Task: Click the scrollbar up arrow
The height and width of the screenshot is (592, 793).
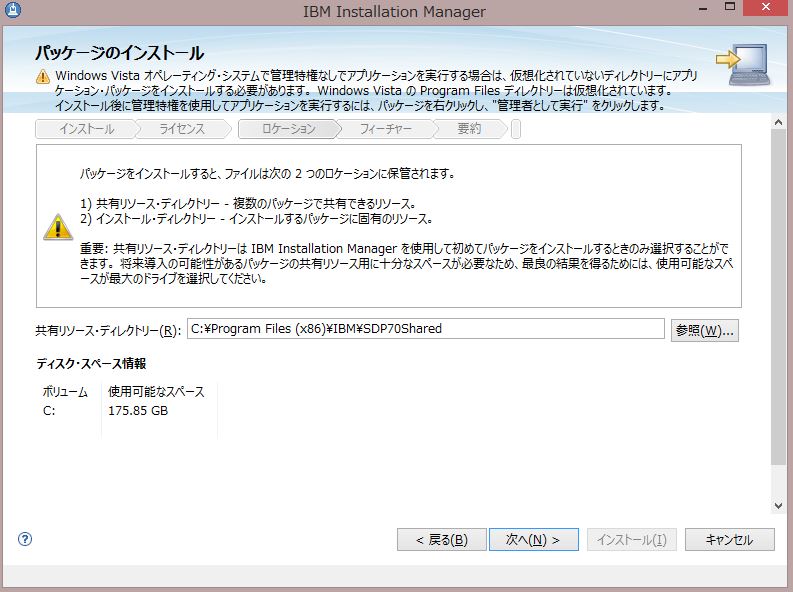Action: coord(778,122)
